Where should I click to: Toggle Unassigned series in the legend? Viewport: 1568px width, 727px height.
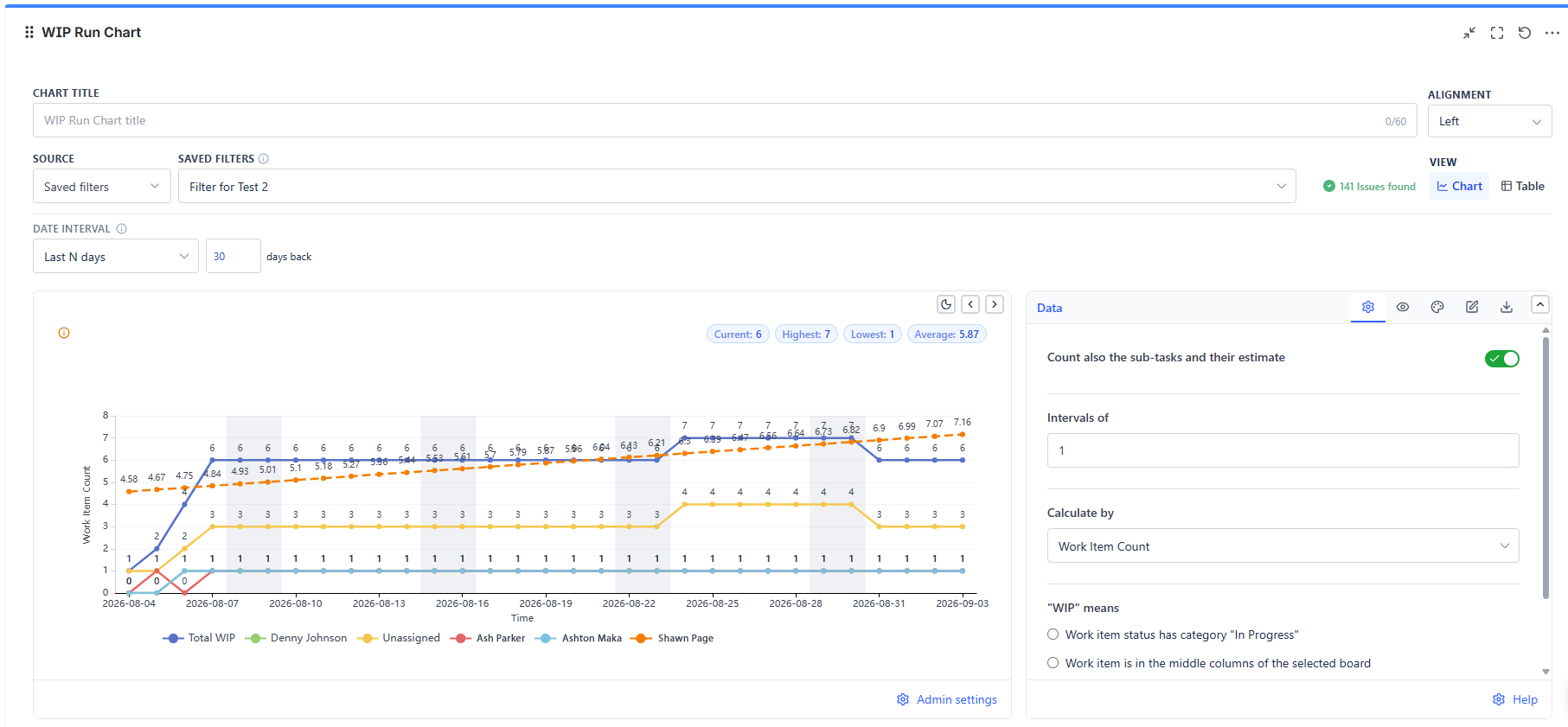point(399,638)
